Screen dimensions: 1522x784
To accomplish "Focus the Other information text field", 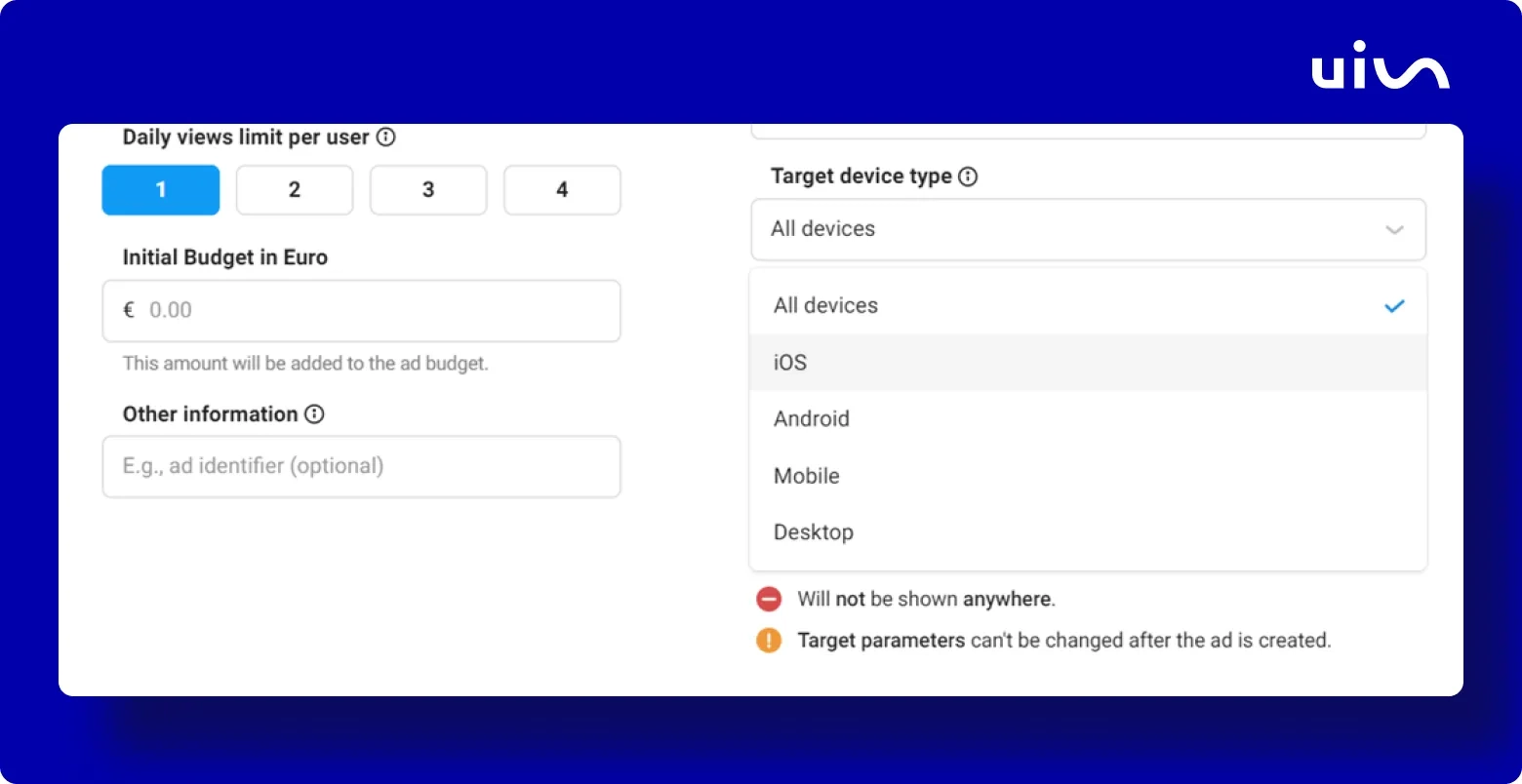I will tap(362, 466).
